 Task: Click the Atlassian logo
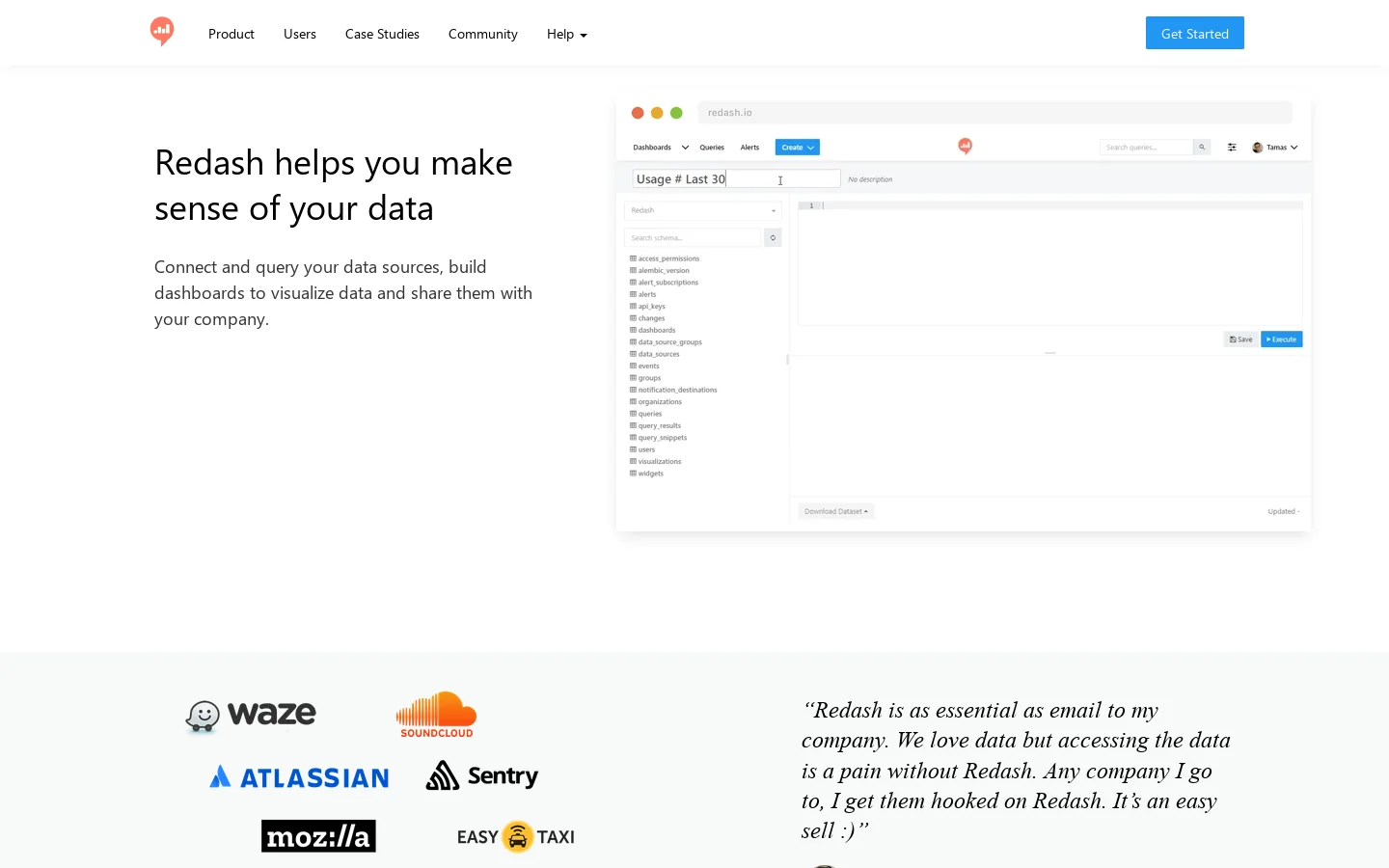coord(299,776)
